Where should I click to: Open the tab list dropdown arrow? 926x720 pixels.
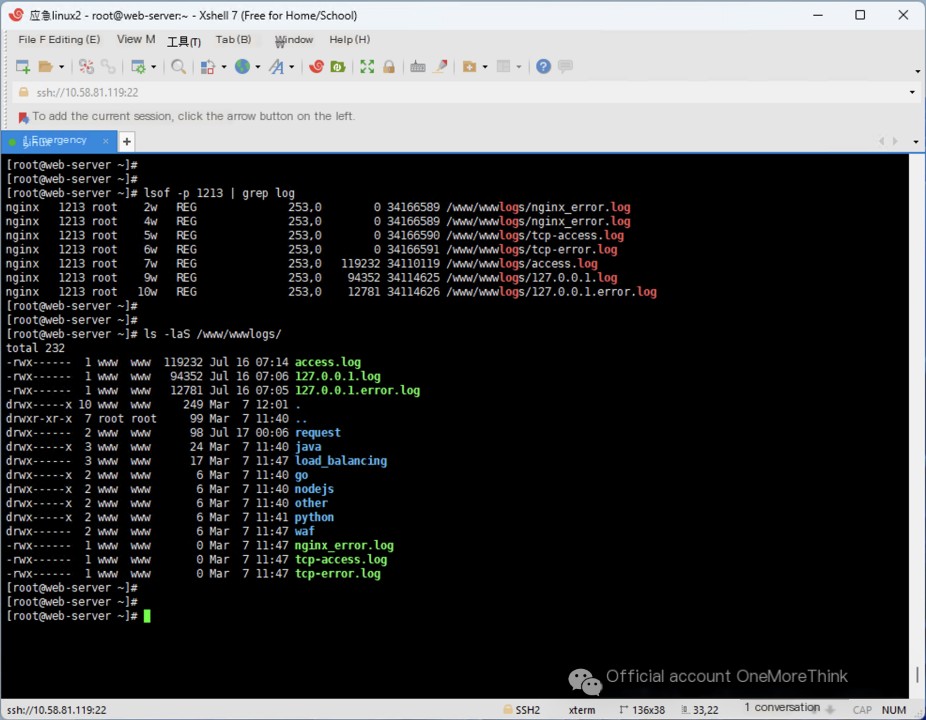pos(916,142)
